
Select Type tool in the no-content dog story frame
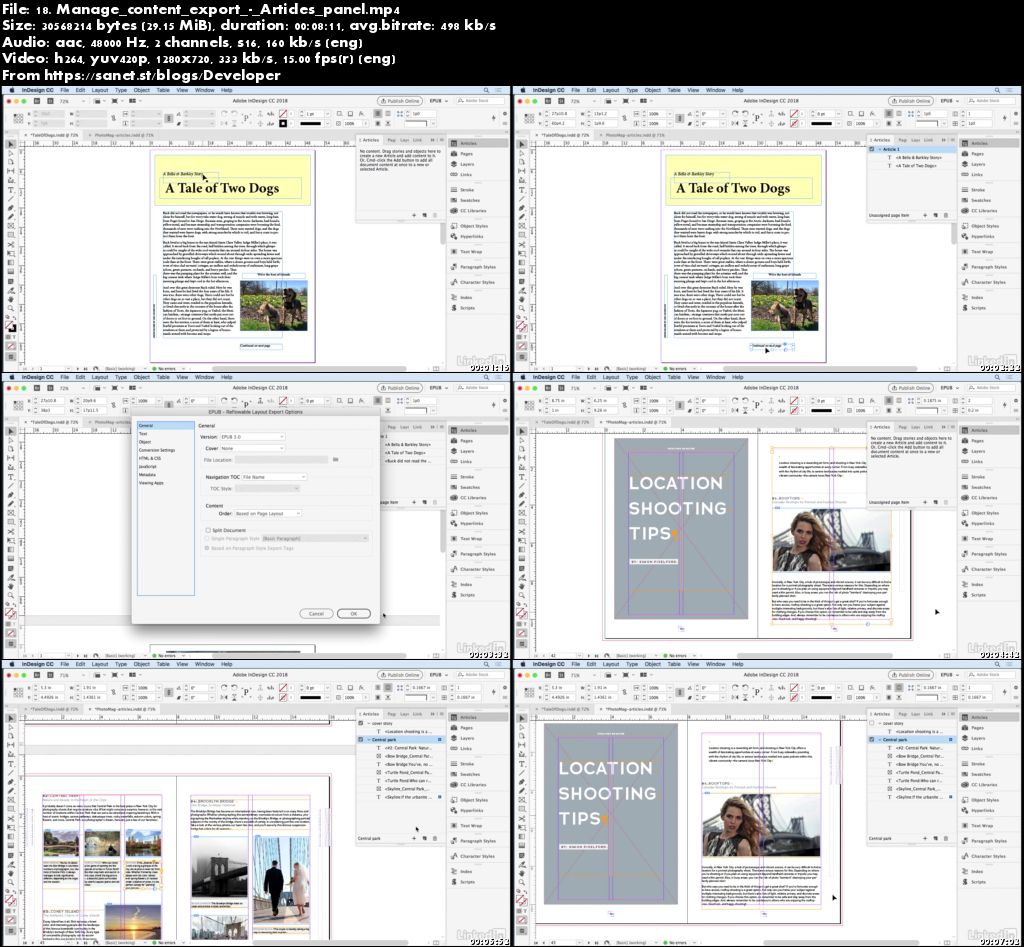(x=10, y=189)
